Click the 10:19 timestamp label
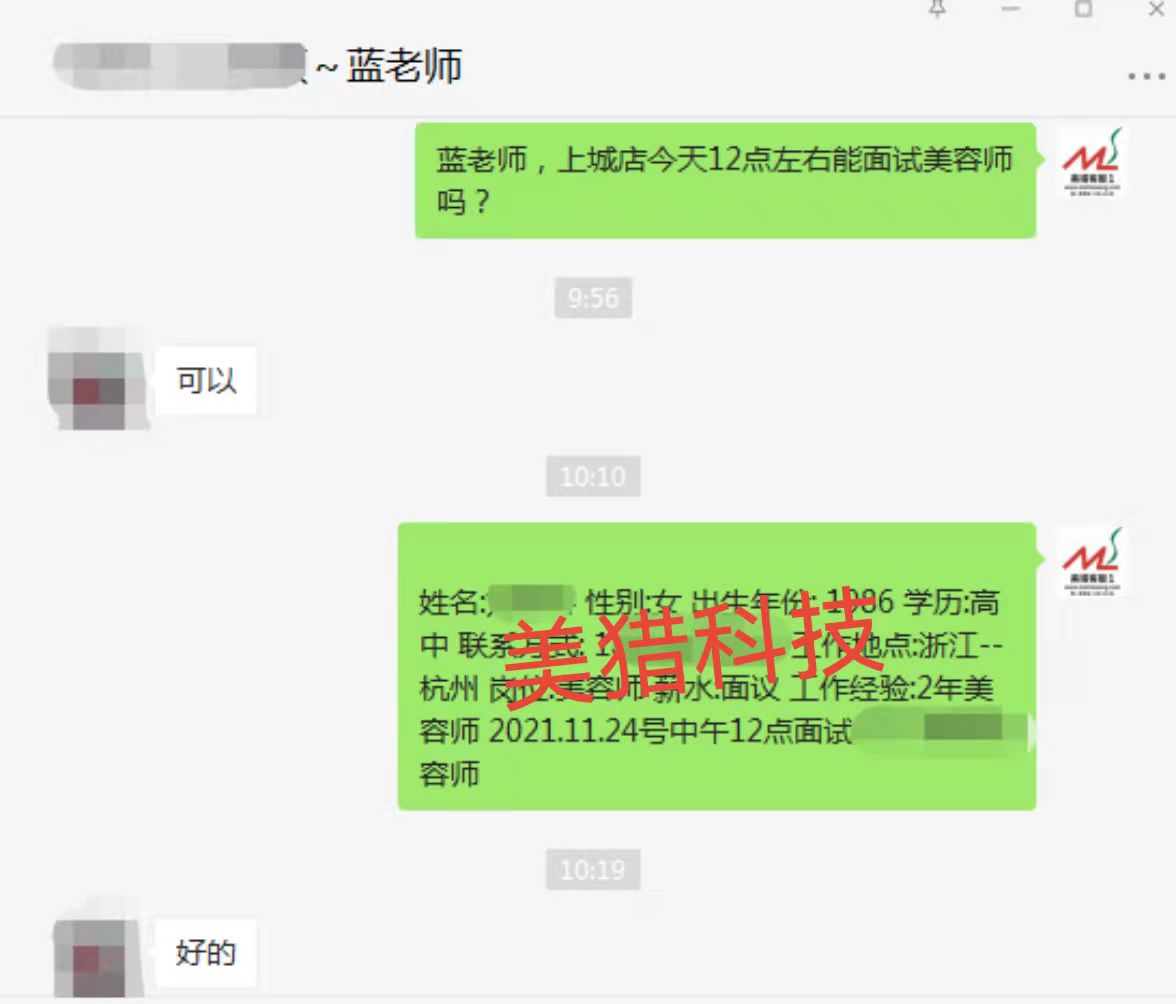The width and height of the screenshot is (1176, 1004). tap(593, 870)
